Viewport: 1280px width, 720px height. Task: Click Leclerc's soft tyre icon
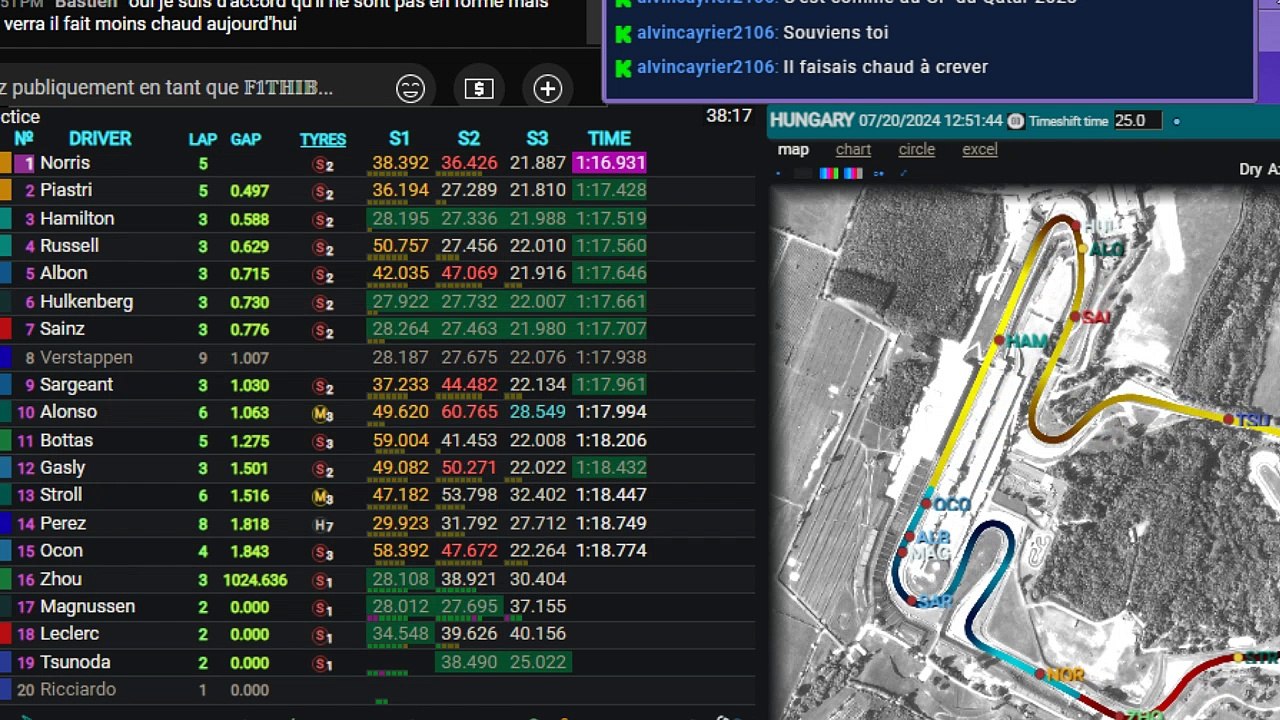pyautogui.click(x=323, y=635)
